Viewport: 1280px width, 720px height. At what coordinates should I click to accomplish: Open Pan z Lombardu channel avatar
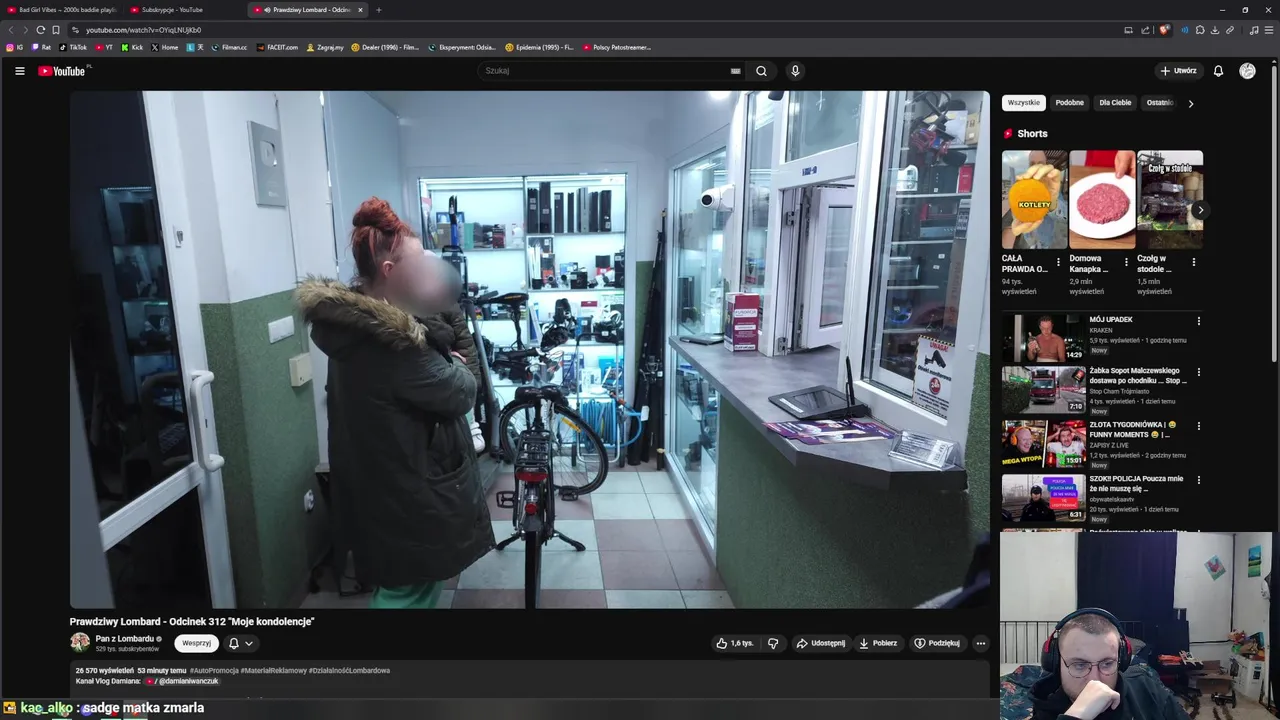click(80, 642)
